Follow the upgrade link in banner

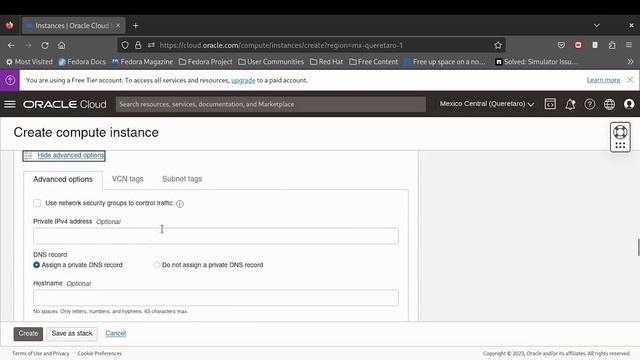tap(243, 80)
